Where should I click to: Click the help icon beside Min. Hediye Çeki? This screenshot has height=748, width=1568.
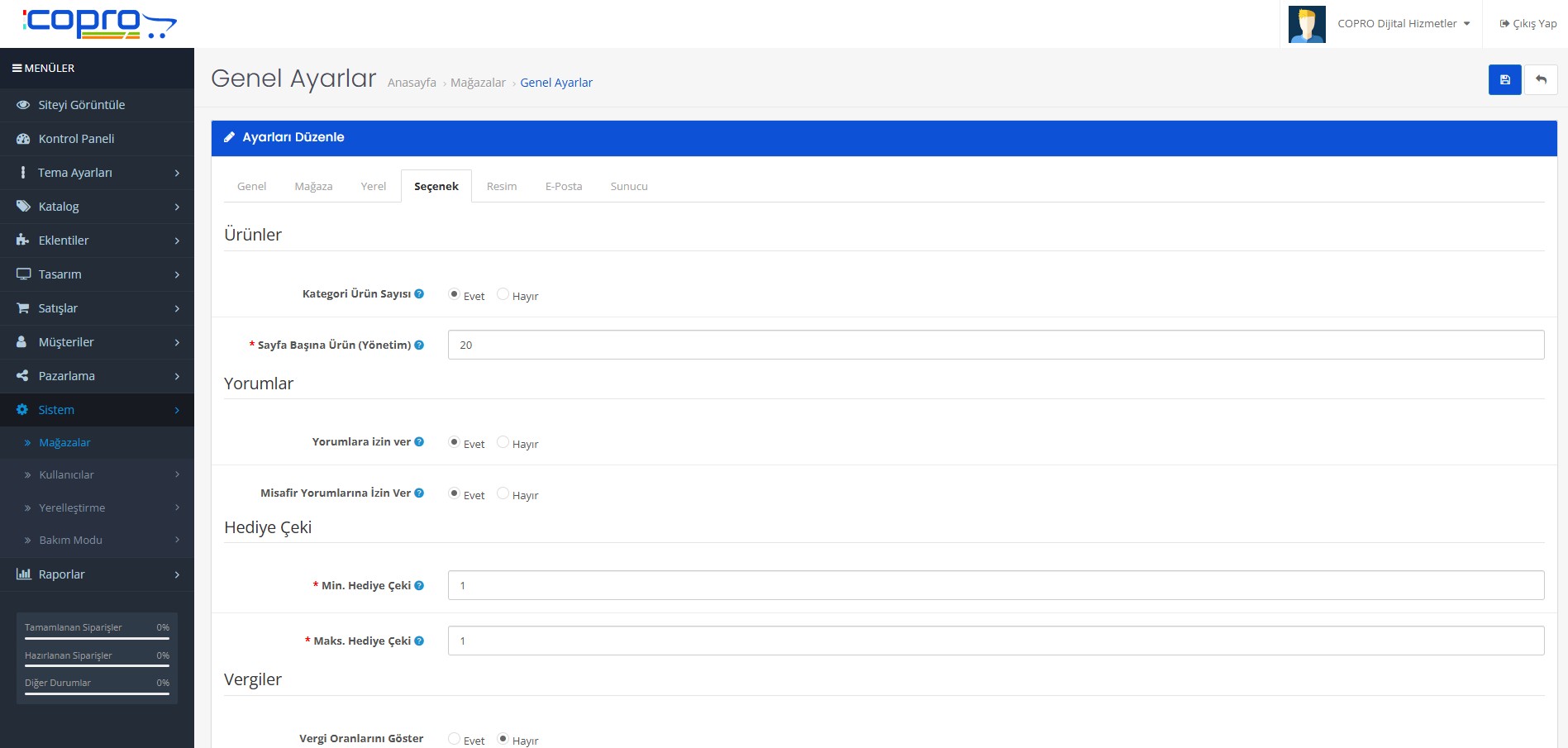(419, 585)
